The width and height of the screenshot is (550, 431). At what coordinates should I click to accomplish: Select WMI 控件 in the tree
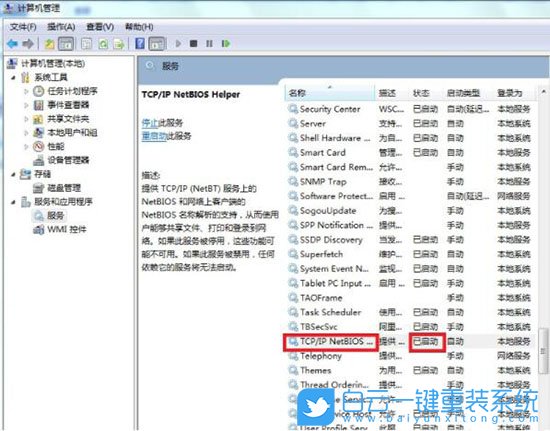tap(67, 229)
